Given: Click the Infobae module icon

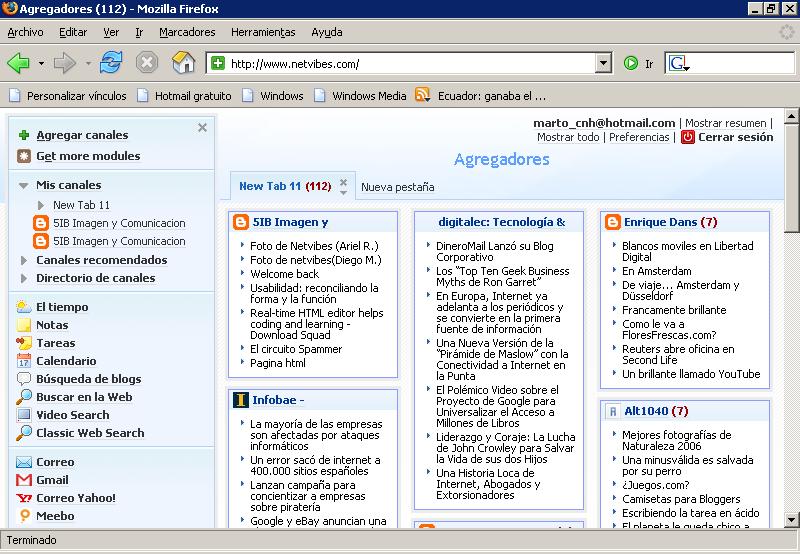Looking at the screenshot, I should [x=240, y=400].
